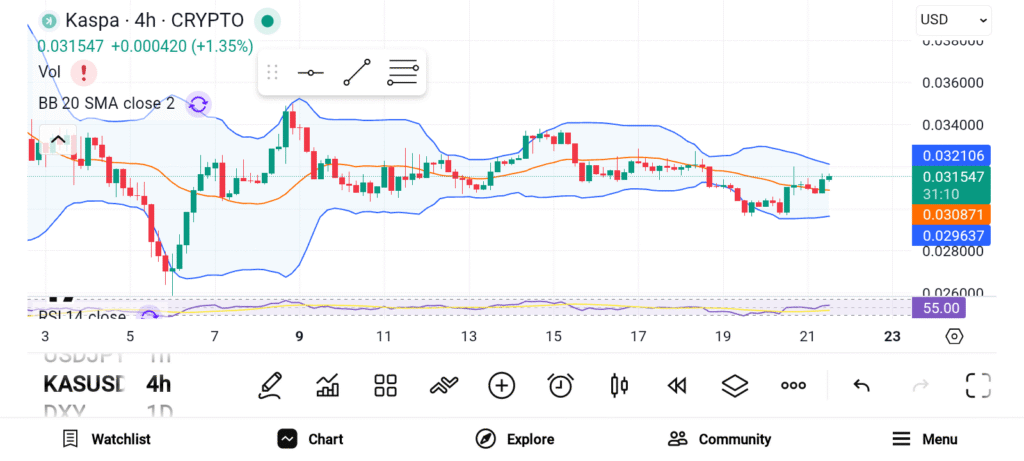Open the more options ellipsis menu
This screenshot has height=461, width=1024.
point(794,385)
